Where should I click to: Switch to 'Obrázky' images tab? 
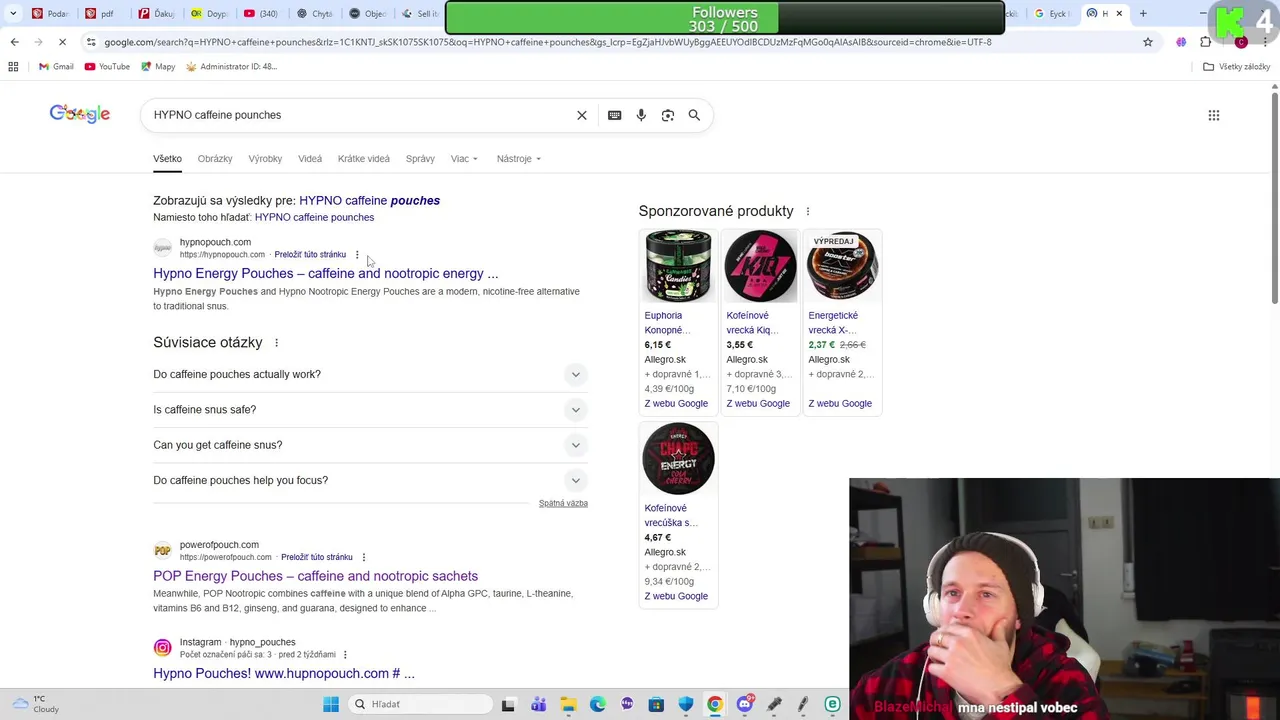pyautogui.click(x=215, y=159)
